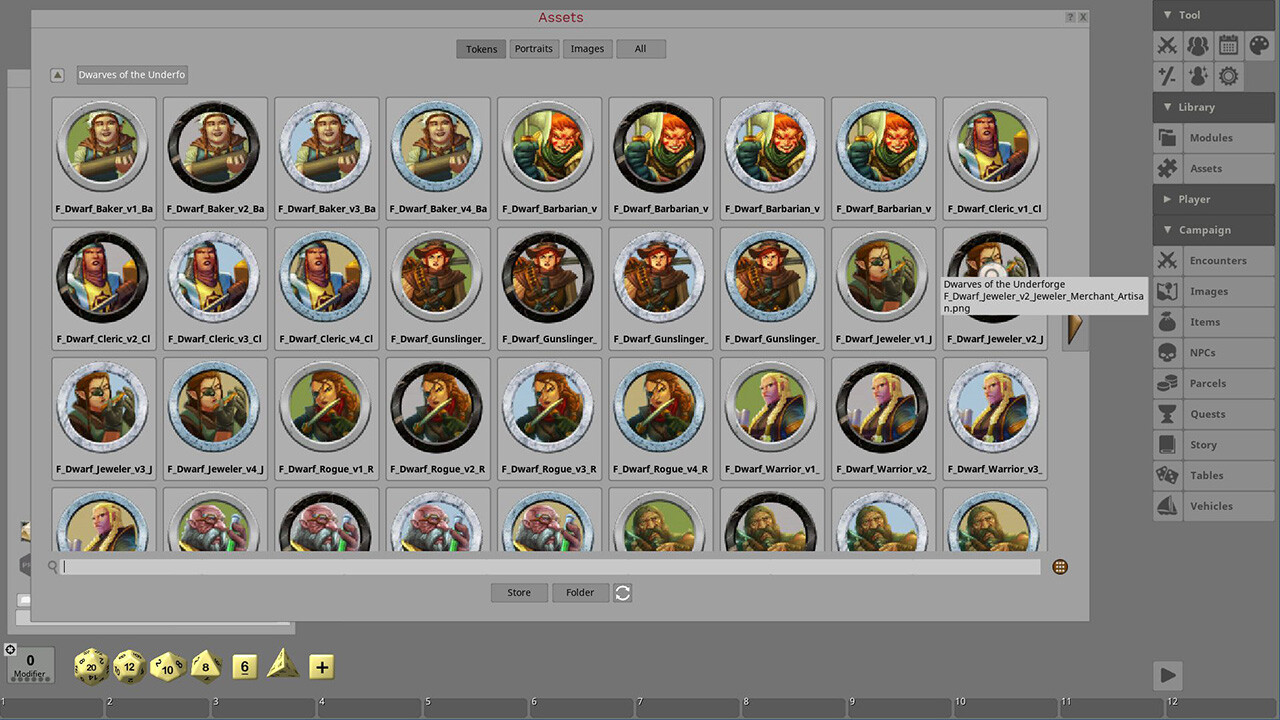The image size is (1280, 720).
Task: Open the Options gear icon
Action: click(1227, 75)
